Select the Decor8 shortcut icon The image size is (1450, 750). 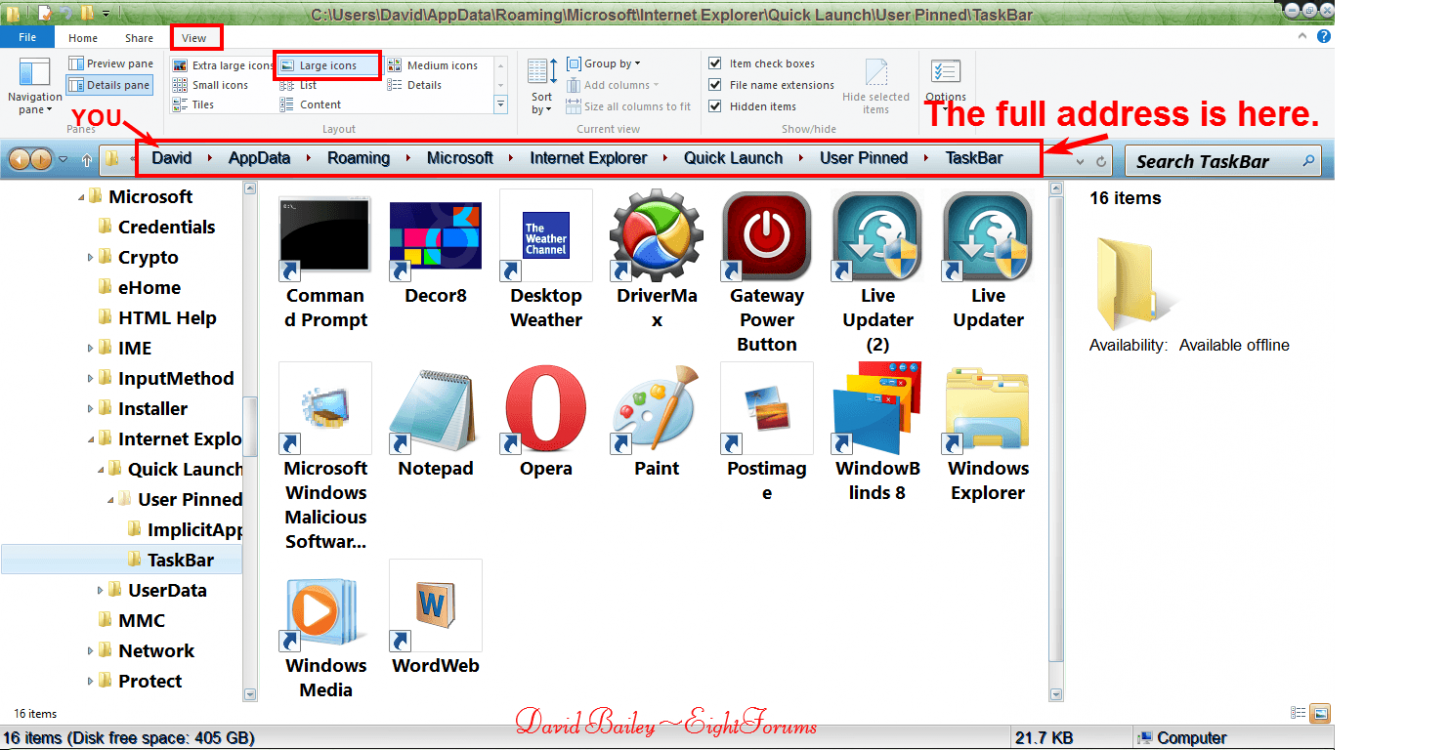click(435, 241)
